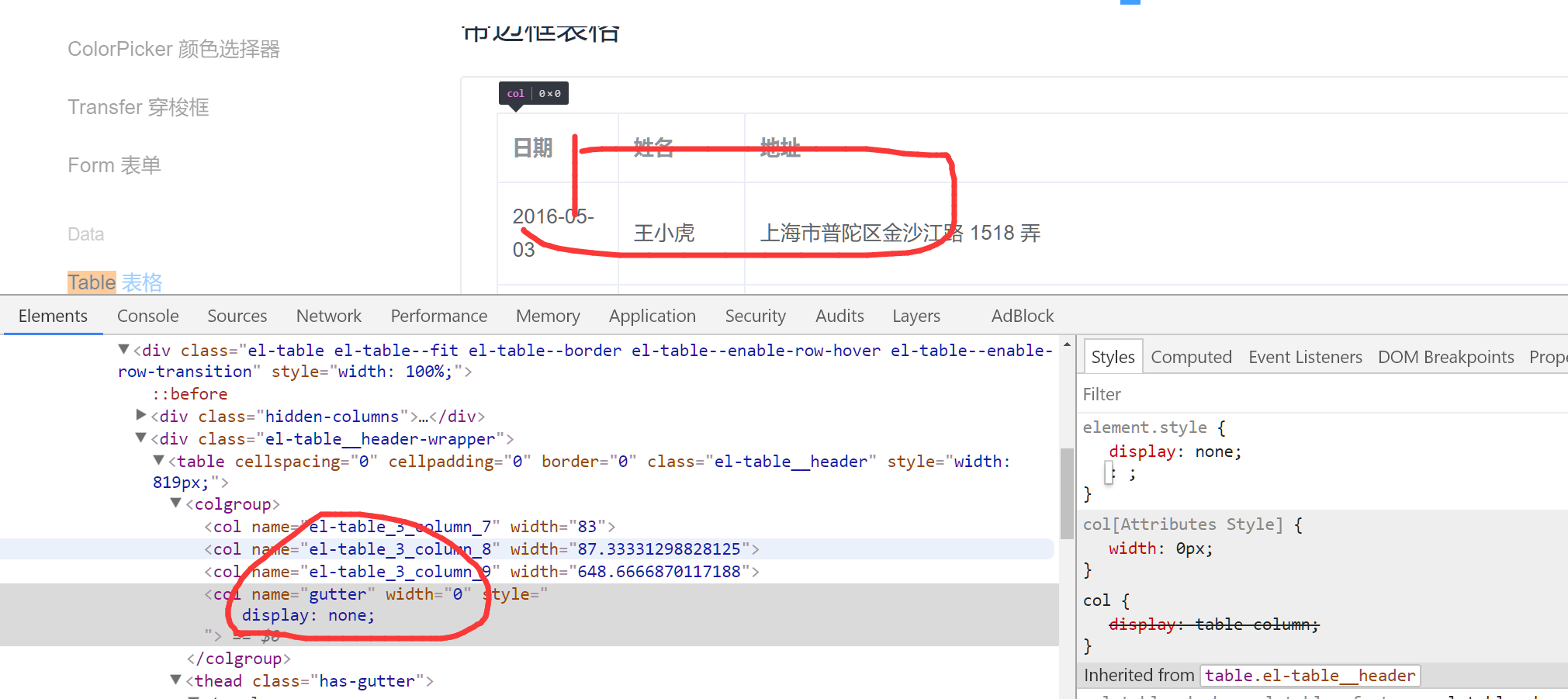This screenshot has height=699, width=1568.
Task: Open DOM Breakpoints tab
Action: pyautogui.click(x=1445, y=357)
